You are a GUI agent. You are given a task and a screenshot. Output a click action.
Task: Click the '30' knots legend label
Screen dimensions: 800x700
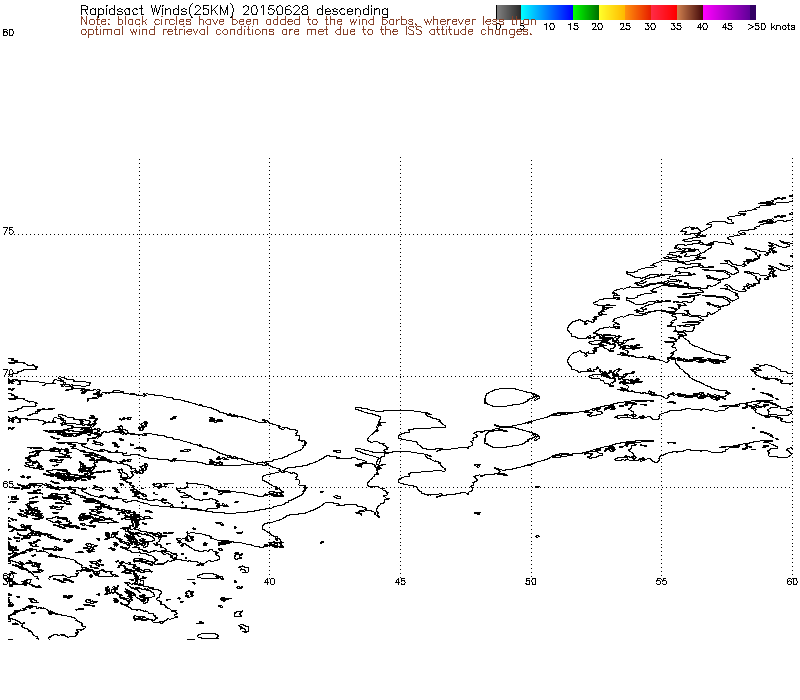coord(650,27)
